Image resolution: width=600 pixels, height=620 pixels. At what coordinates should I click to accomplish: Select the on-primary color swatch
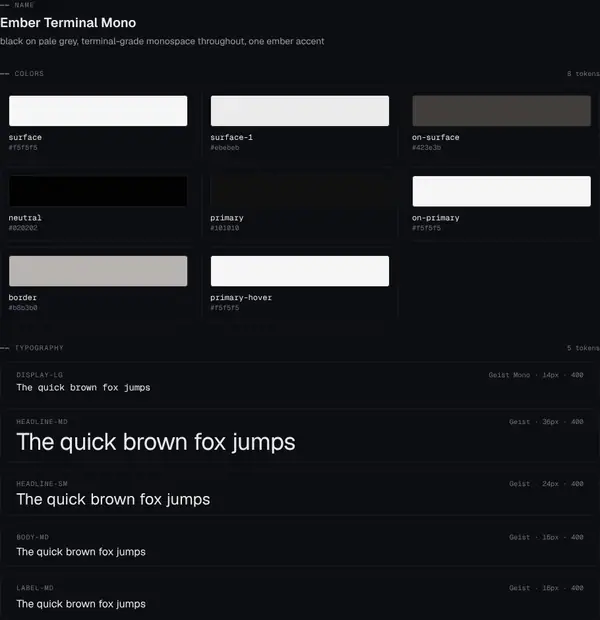coord(502,191)
